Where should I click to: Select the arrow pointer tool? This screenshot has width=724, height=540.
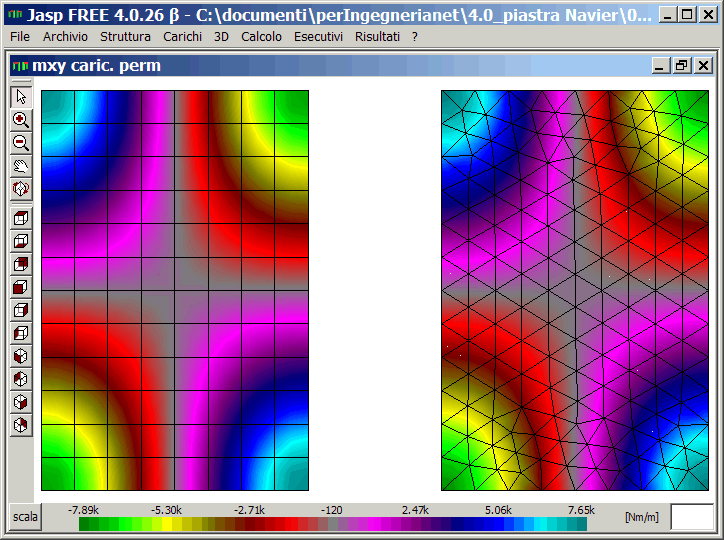21,97
